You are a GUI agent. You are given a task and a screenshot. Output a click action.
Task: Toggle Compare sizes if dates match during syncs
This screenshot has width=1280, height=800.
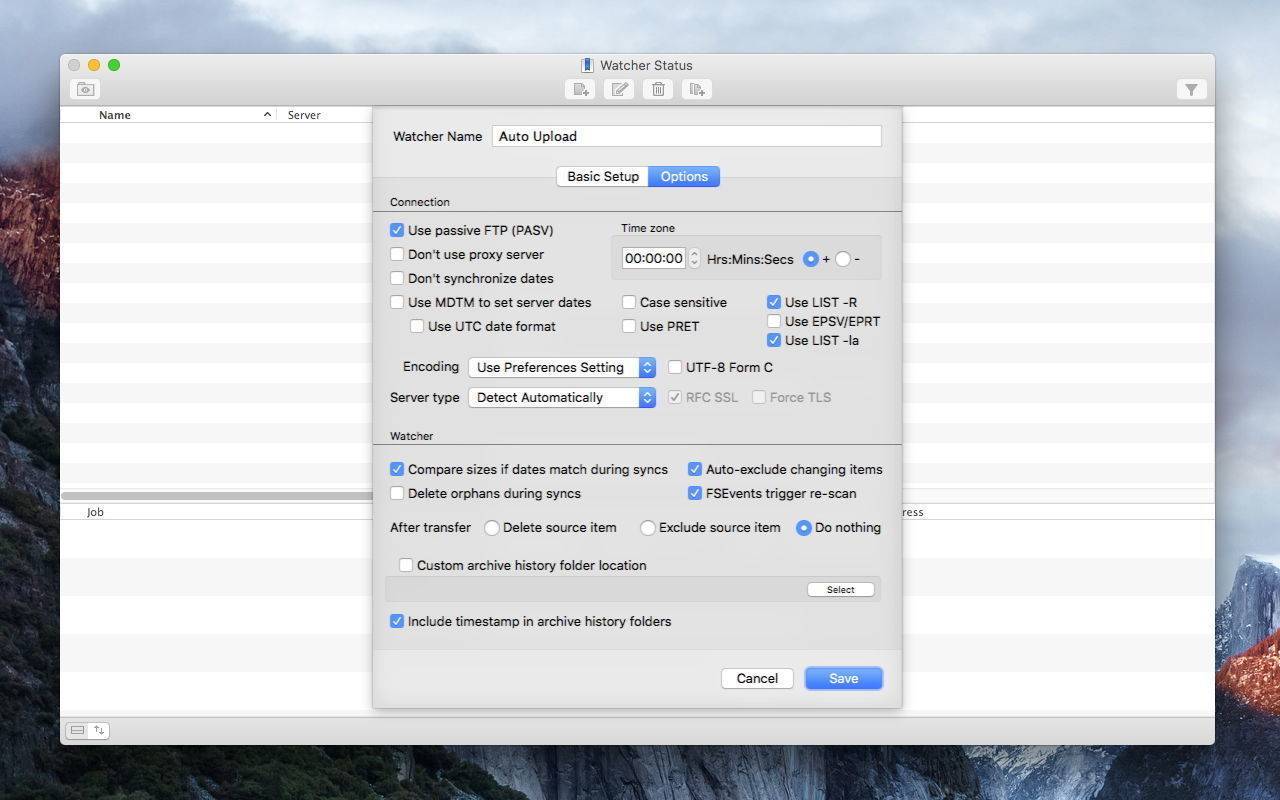click(x=397, y=469)
